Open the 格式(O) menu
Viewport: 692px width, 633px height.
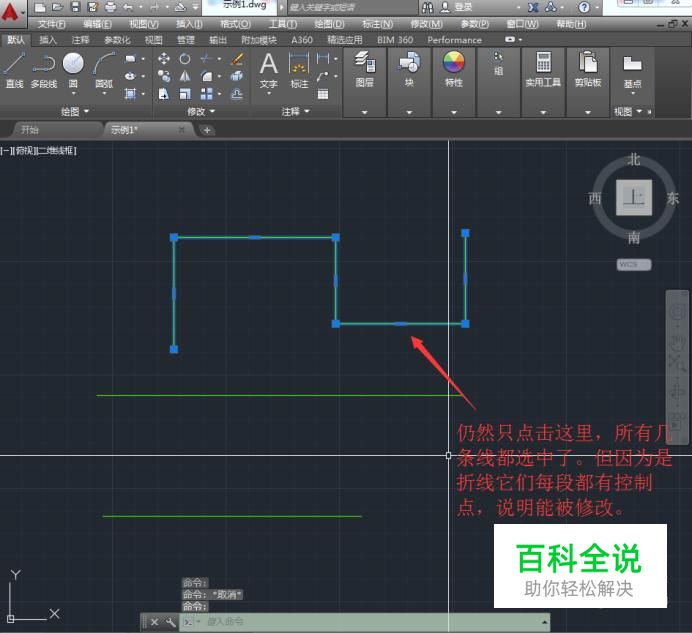coord(235,24)
